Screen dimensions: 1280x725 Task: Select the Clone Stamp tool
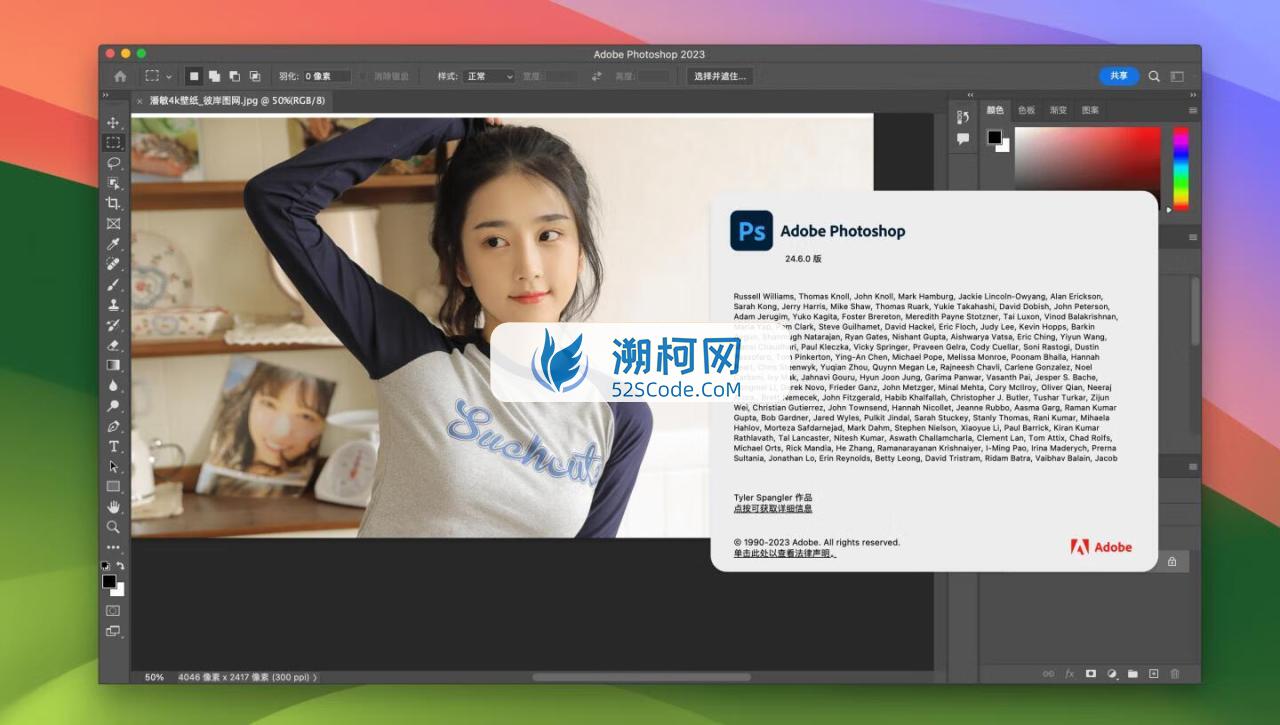(113, 304)
